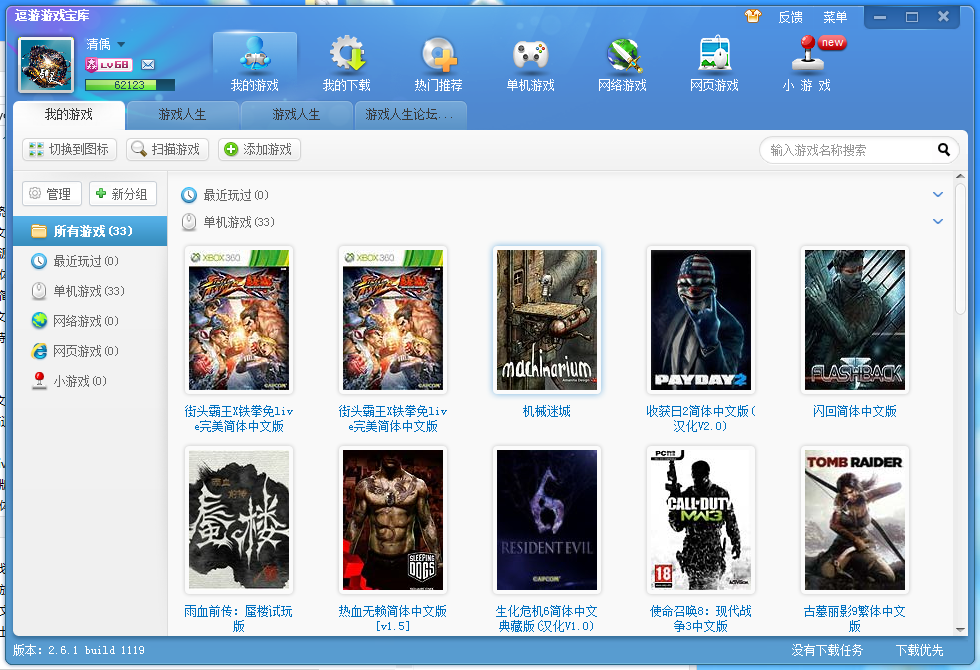The image size is (980, 670).
Task: Click the skin shirt icon in title bar
Action: tap(752, 16)
